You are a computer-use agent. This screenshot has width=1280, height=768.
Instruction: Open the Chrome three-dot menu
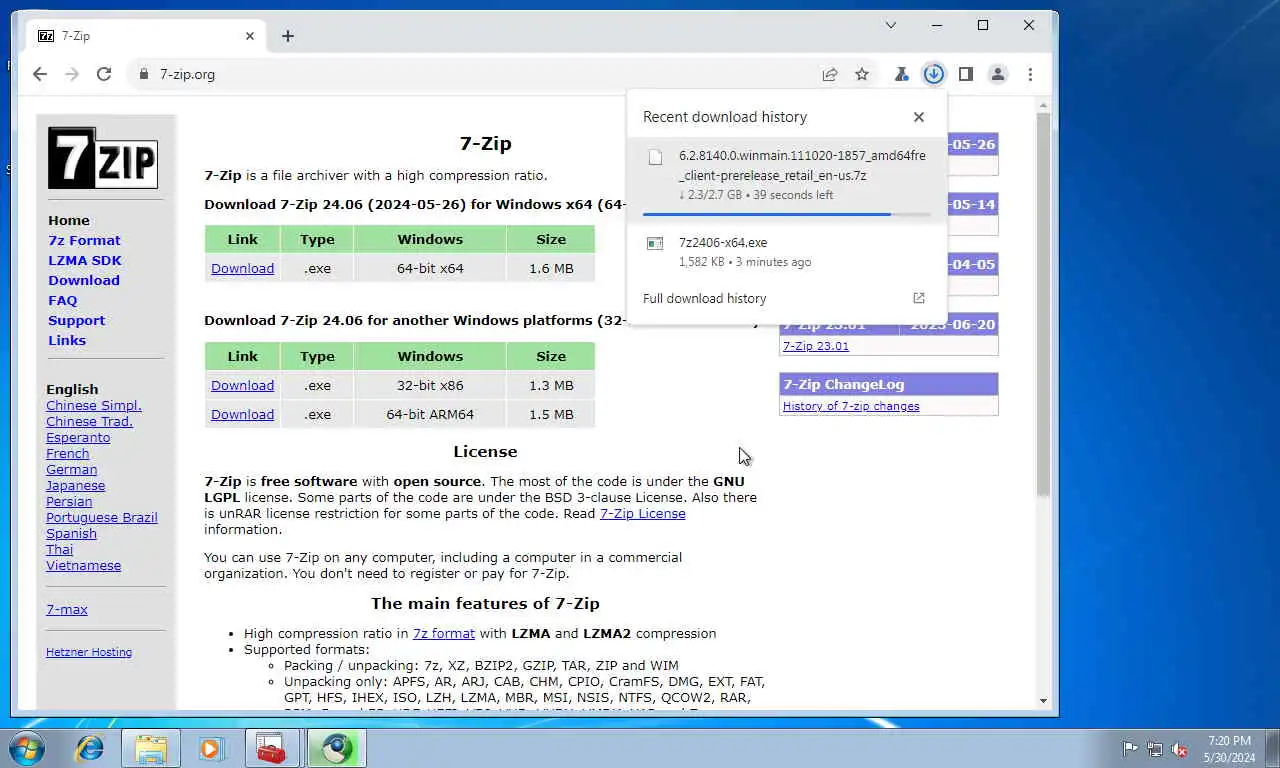coord(1030,74)
